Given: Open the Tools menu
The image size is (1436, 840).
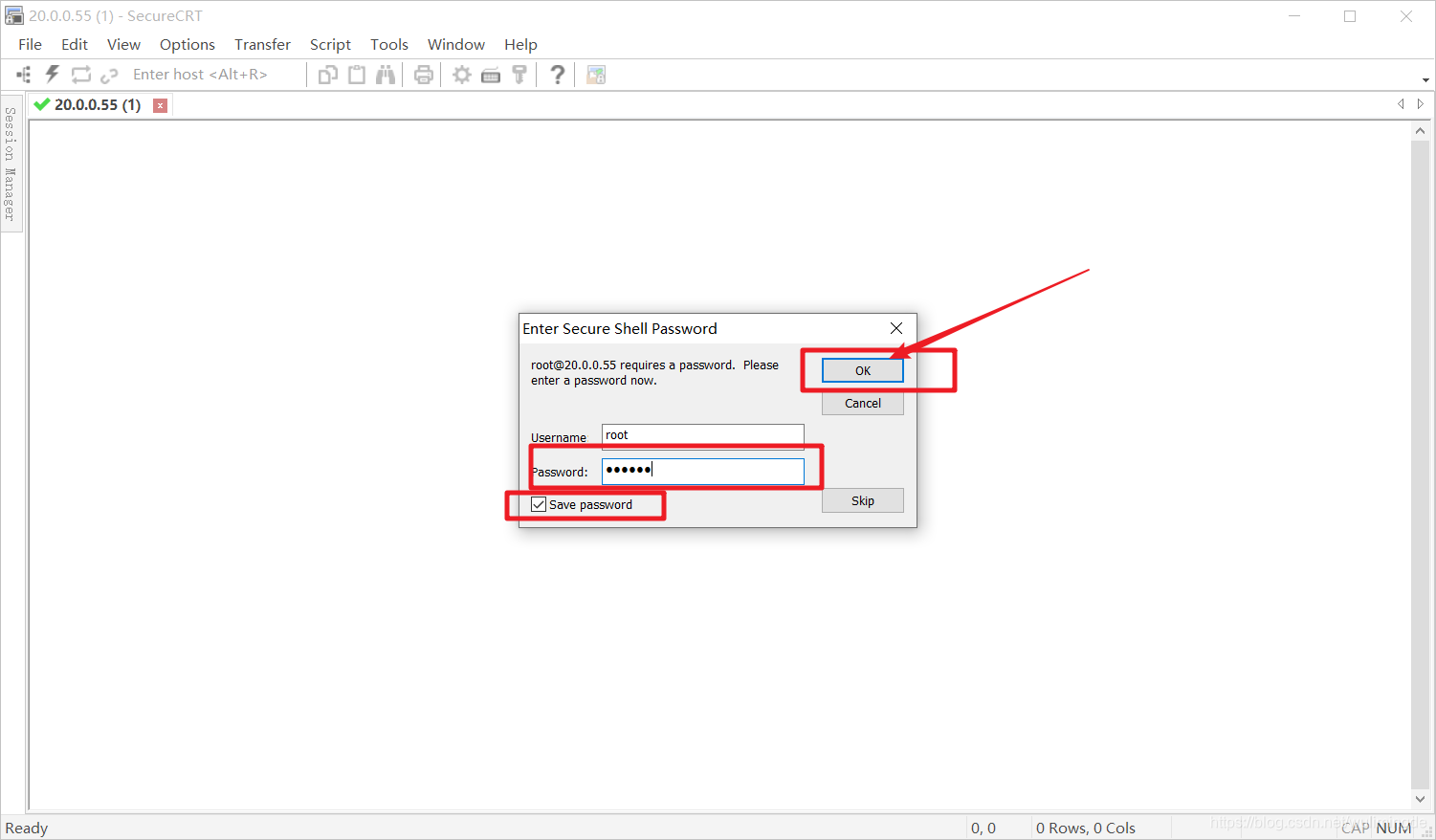Looking at the screenshot, I should tap(389, 44).
